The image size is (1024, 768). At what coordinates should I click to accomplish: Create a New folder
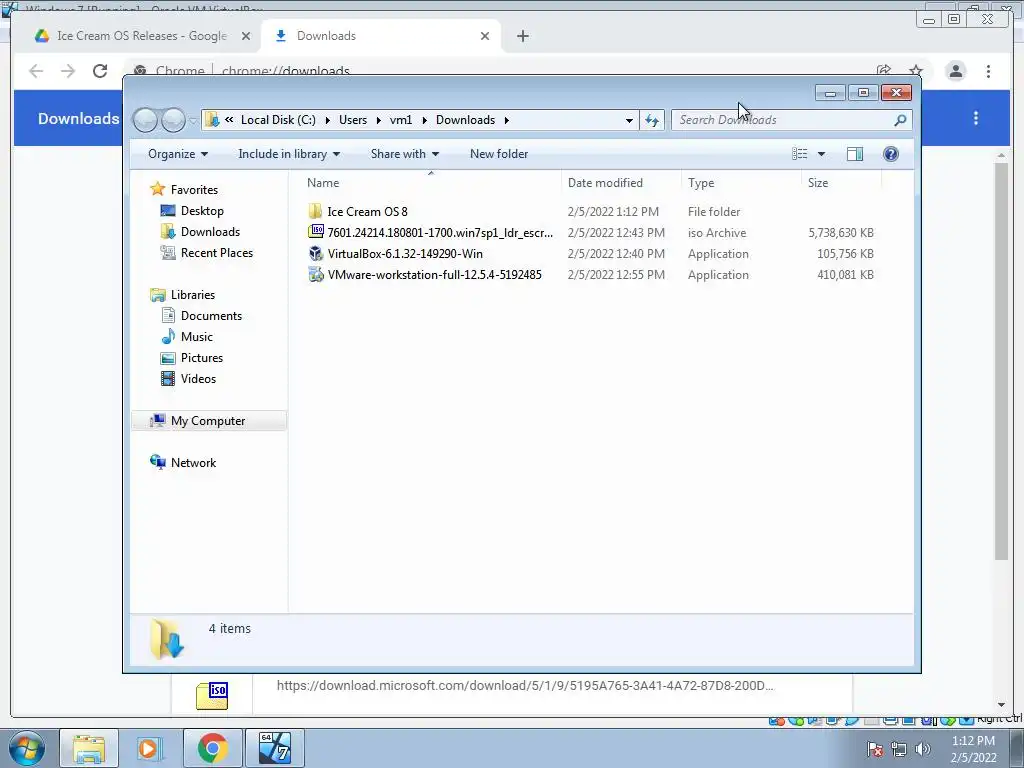tap(499, 153)
